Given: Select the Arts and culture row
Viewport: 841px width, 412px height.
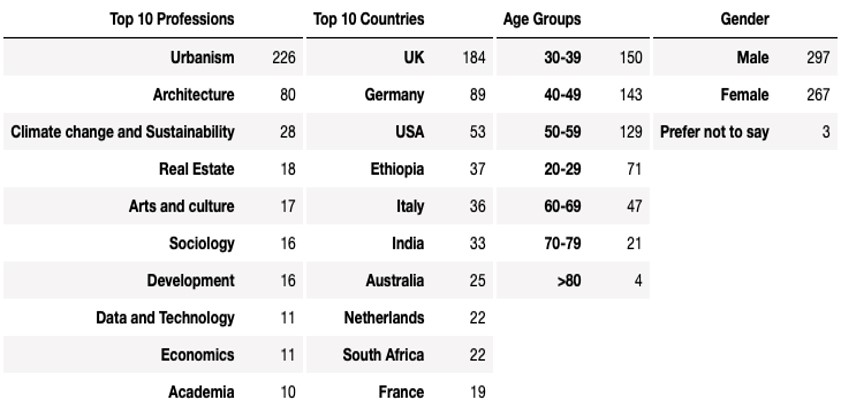Looking at the screenshot, I should (x=181, y=206).
